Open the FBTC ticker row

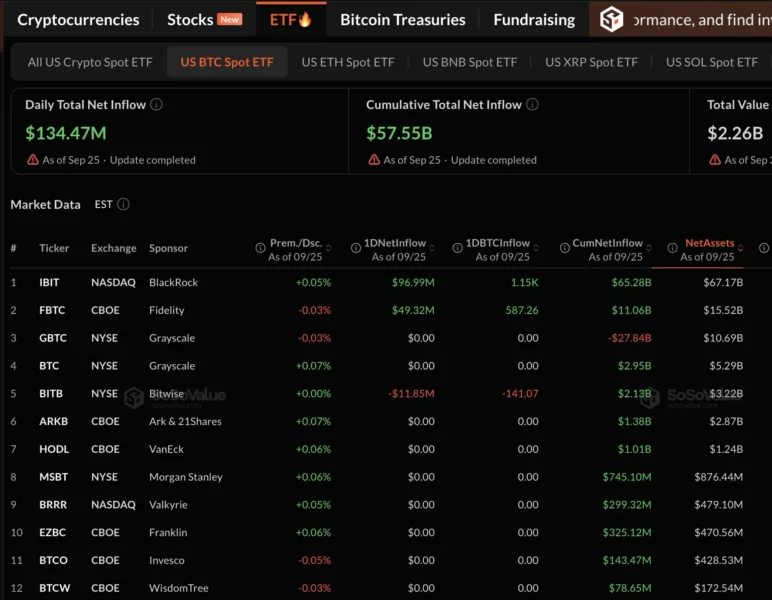52,310
